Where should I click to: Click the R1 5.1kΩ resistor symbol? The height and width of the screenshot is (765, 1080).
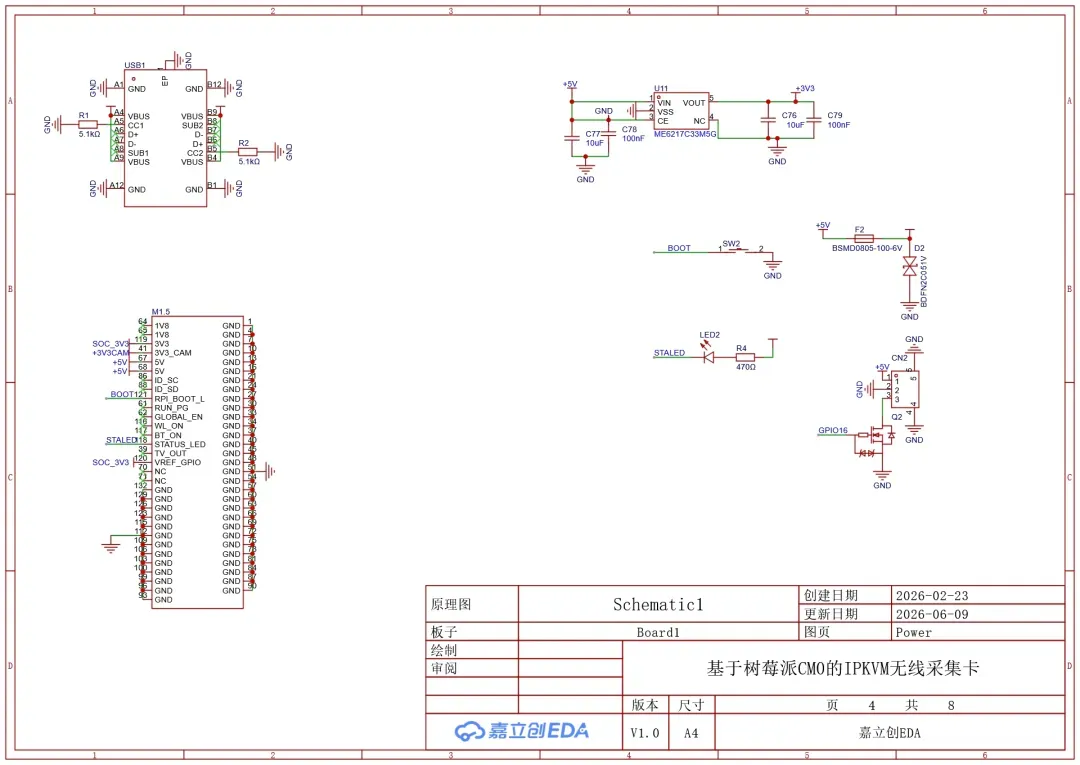pyautogui.click(x=87, y=125)
